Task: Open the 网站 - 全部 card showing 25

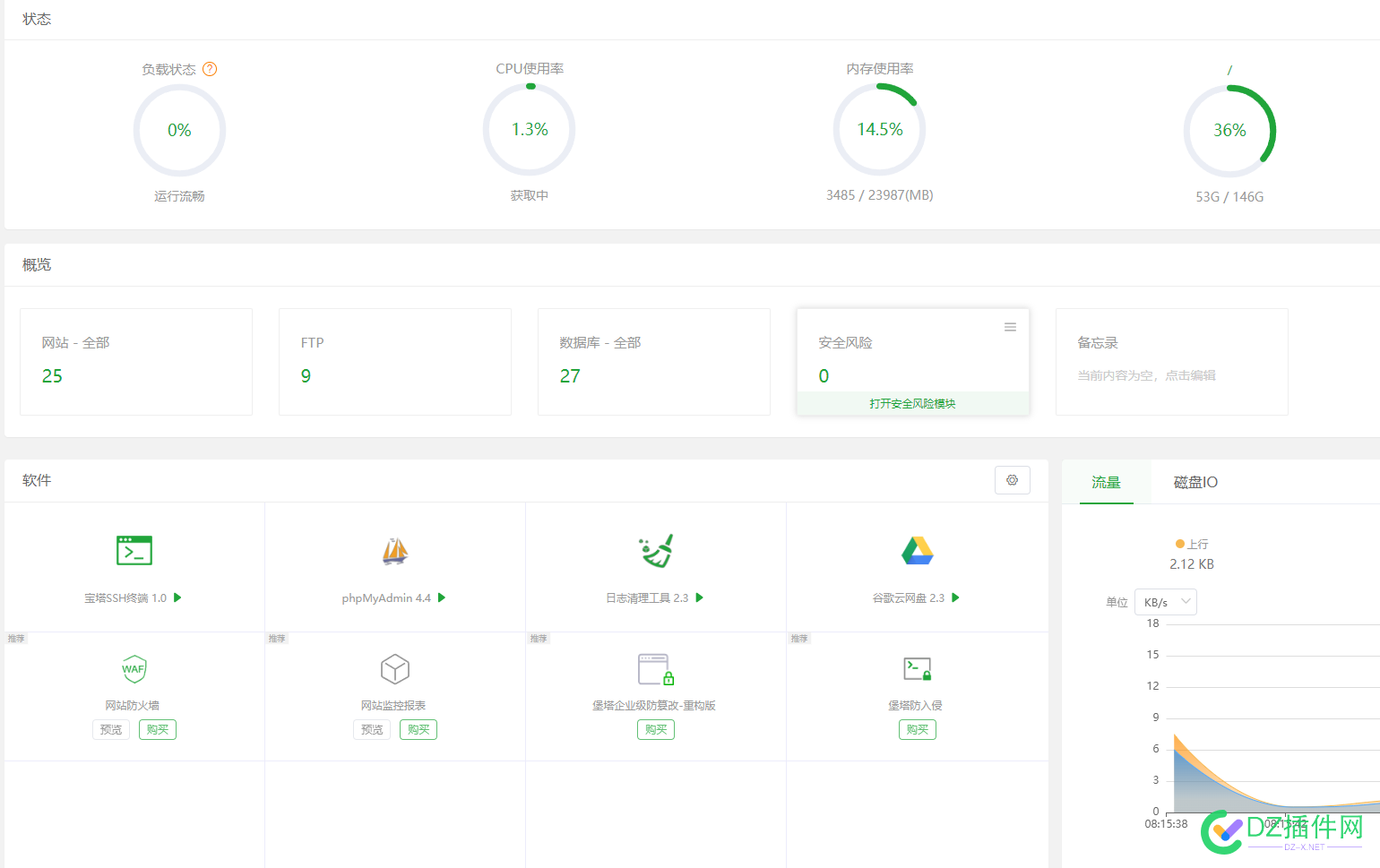Action: tap(136, 362)
